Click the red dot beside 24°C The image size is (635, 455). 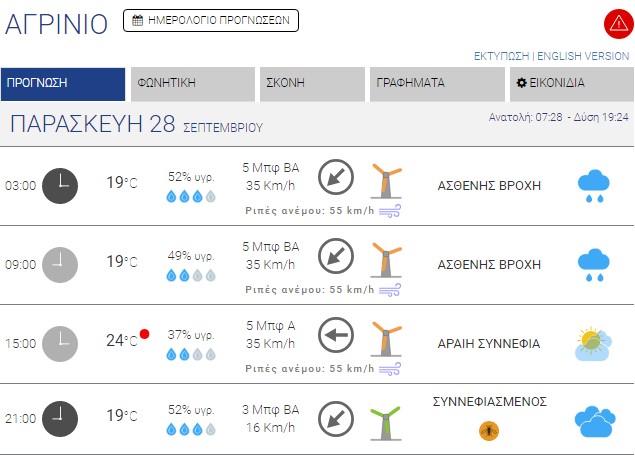click(145, 334)
